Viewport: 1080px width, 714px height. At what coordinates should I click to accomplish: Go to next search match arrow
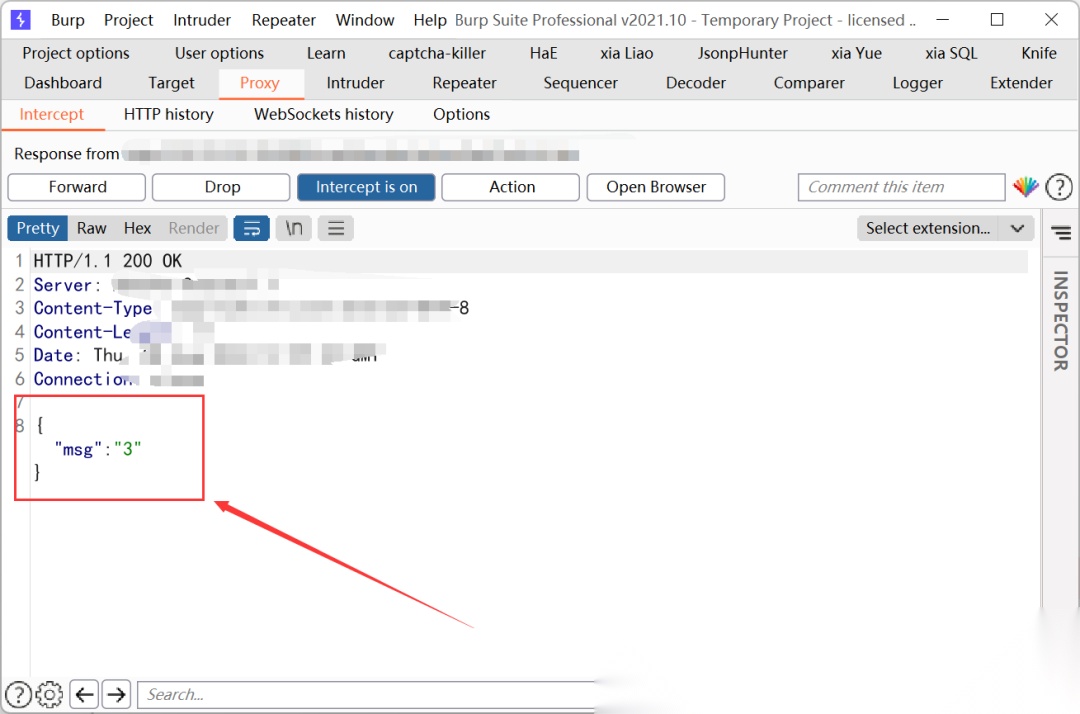coord(116,694)
